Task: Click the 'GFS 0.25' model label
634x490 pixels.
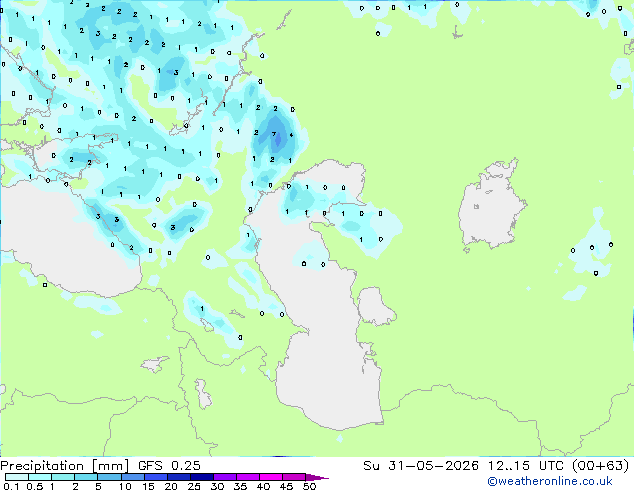Action: [169, 466]
